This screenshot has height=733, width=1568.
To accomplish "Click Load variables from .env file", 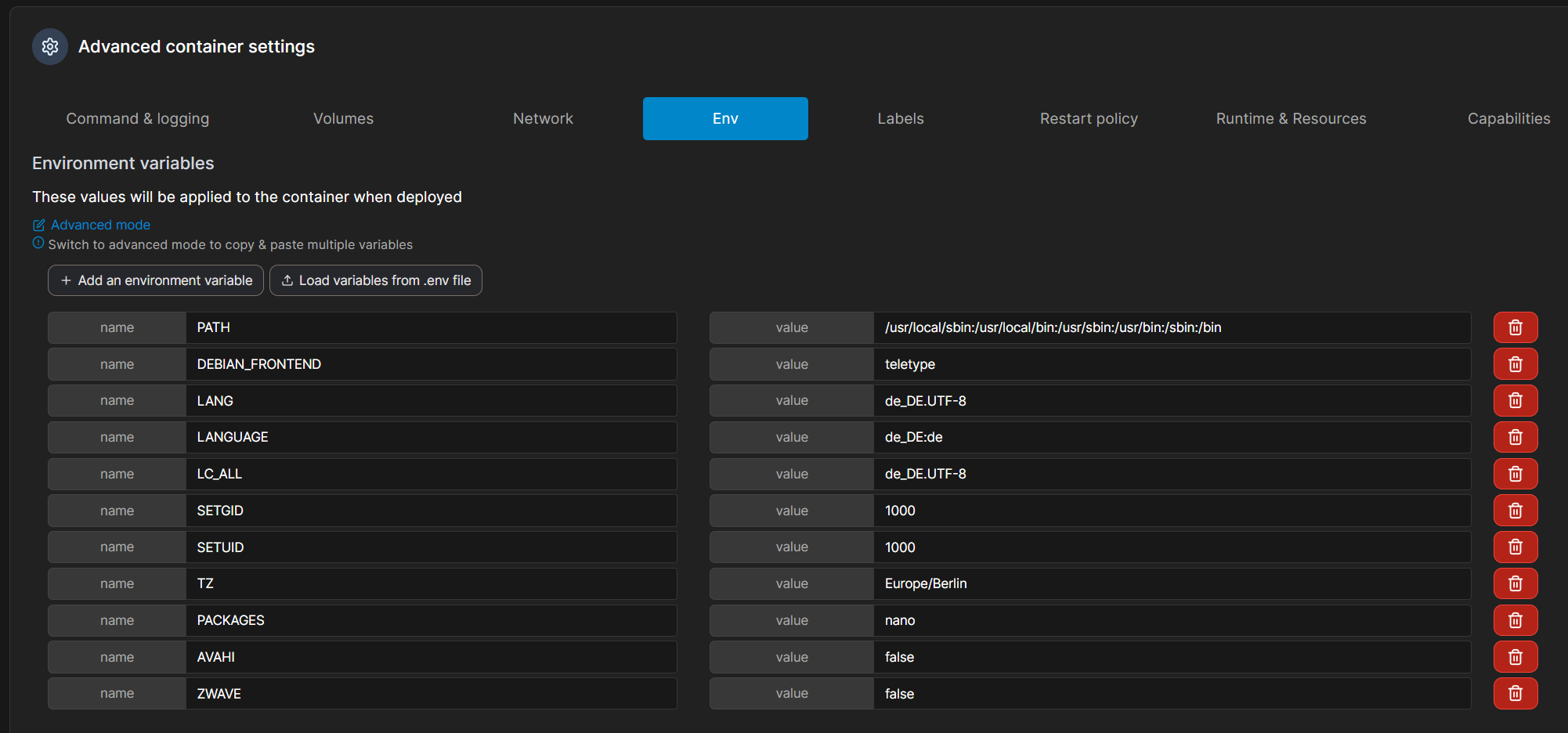I will pyautogui.click(x=376, y=280).
